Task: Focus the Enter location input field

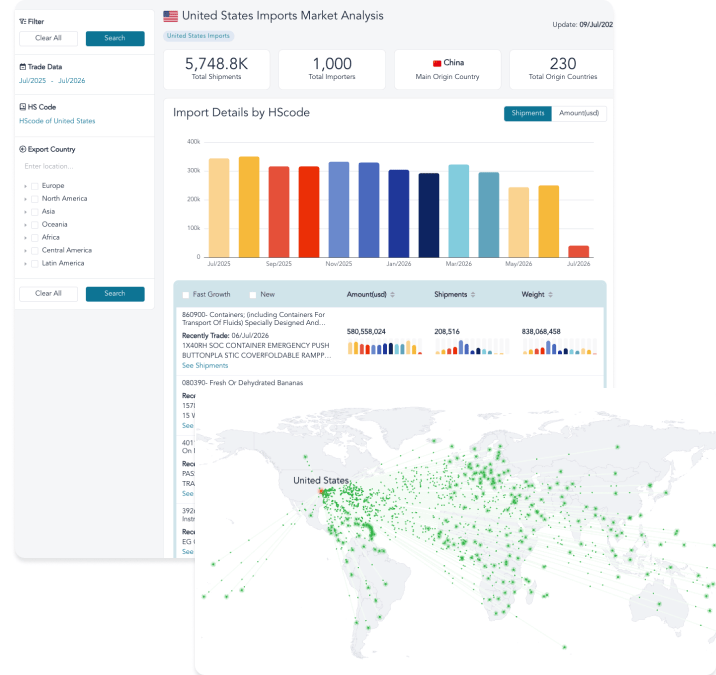Action: coord(82,166)
